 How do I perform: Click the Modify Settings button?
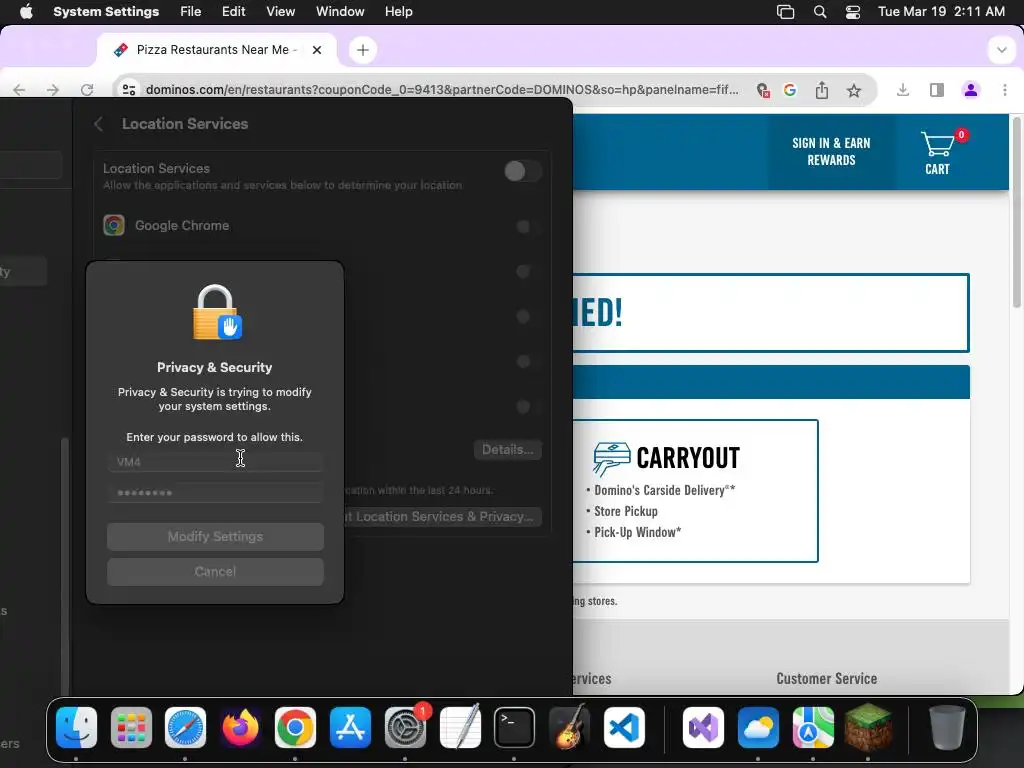(215, 537)
